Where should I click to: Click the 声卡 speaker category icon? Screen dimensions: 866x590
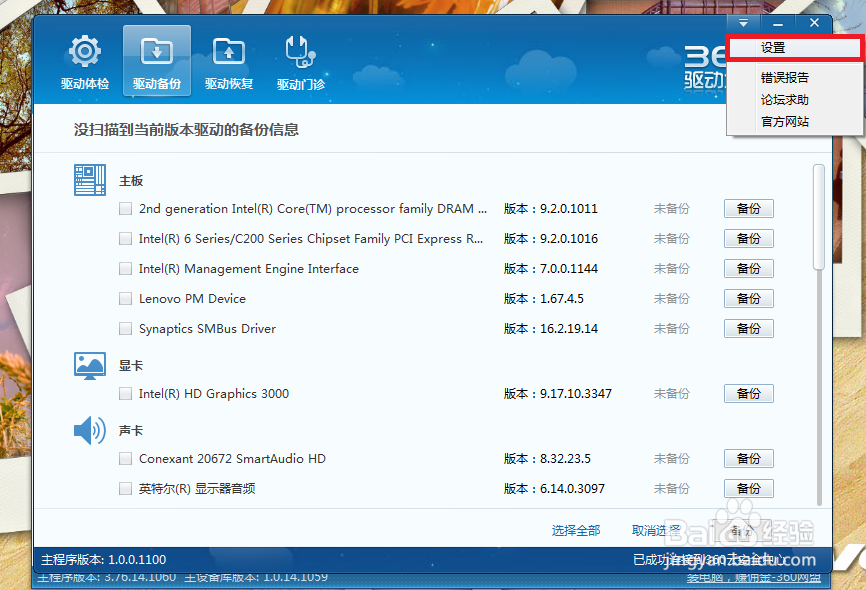89,430
